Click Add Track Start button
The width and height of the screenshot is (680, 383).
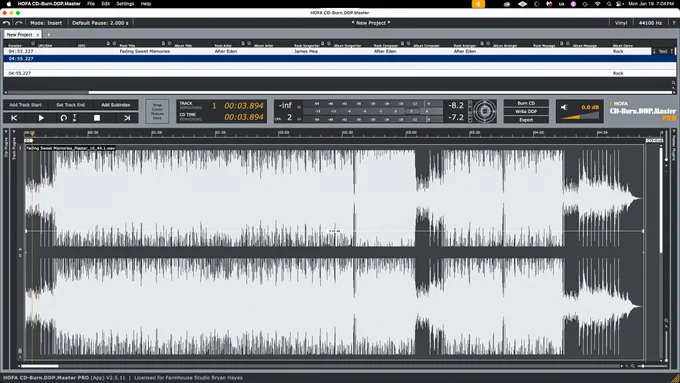[x=25, y=105]
